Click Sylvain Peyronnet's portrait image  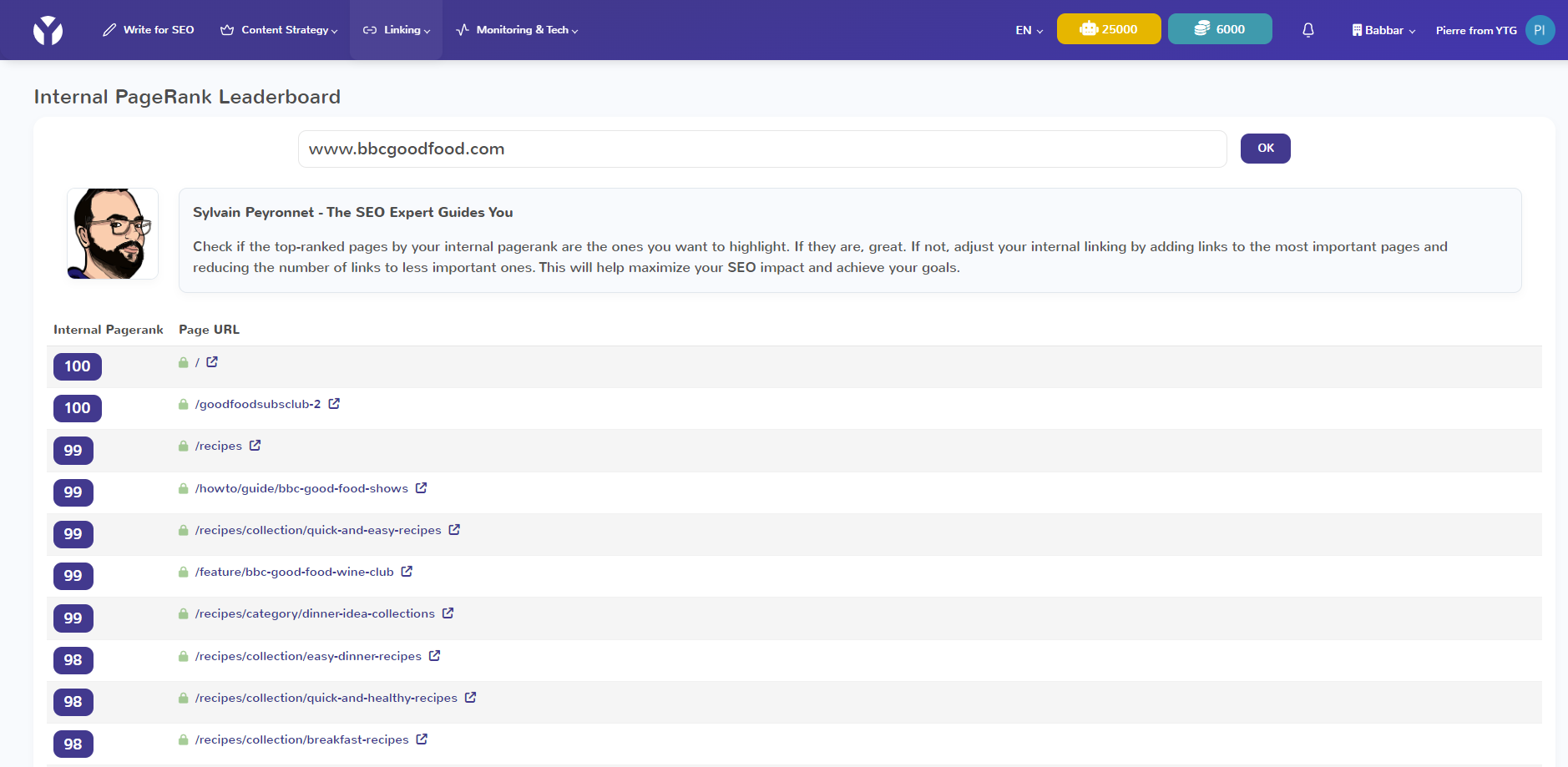pos(113,234)
